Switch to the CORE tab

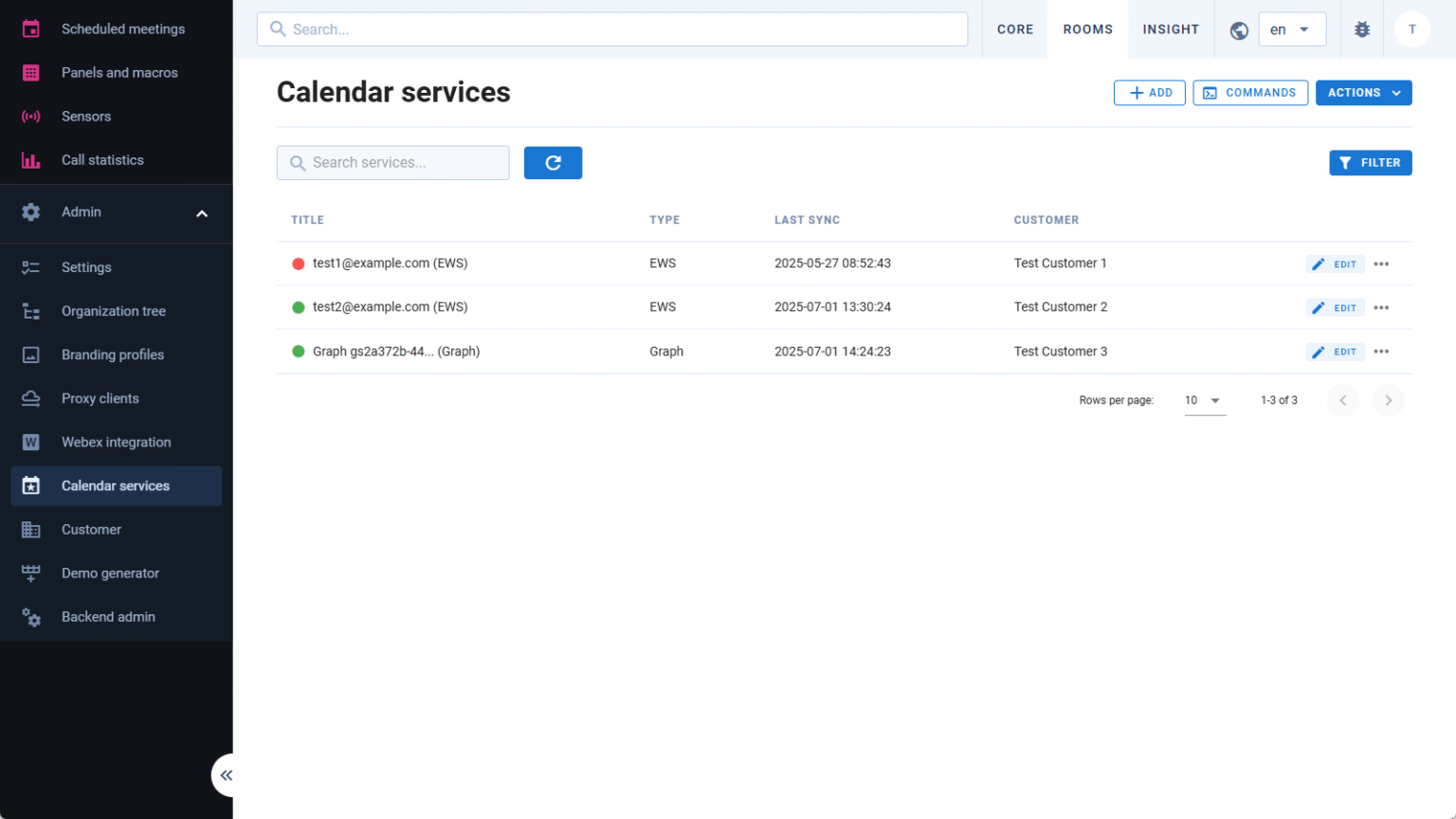pyautogui.click(x=1015, y=29)
